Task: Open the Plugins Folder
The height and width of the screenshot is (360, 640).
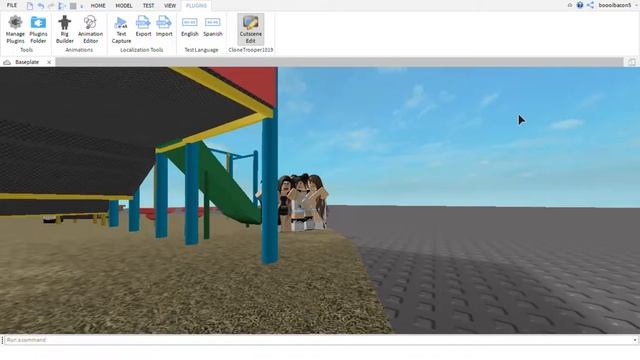Action: [x=38, y=29]
